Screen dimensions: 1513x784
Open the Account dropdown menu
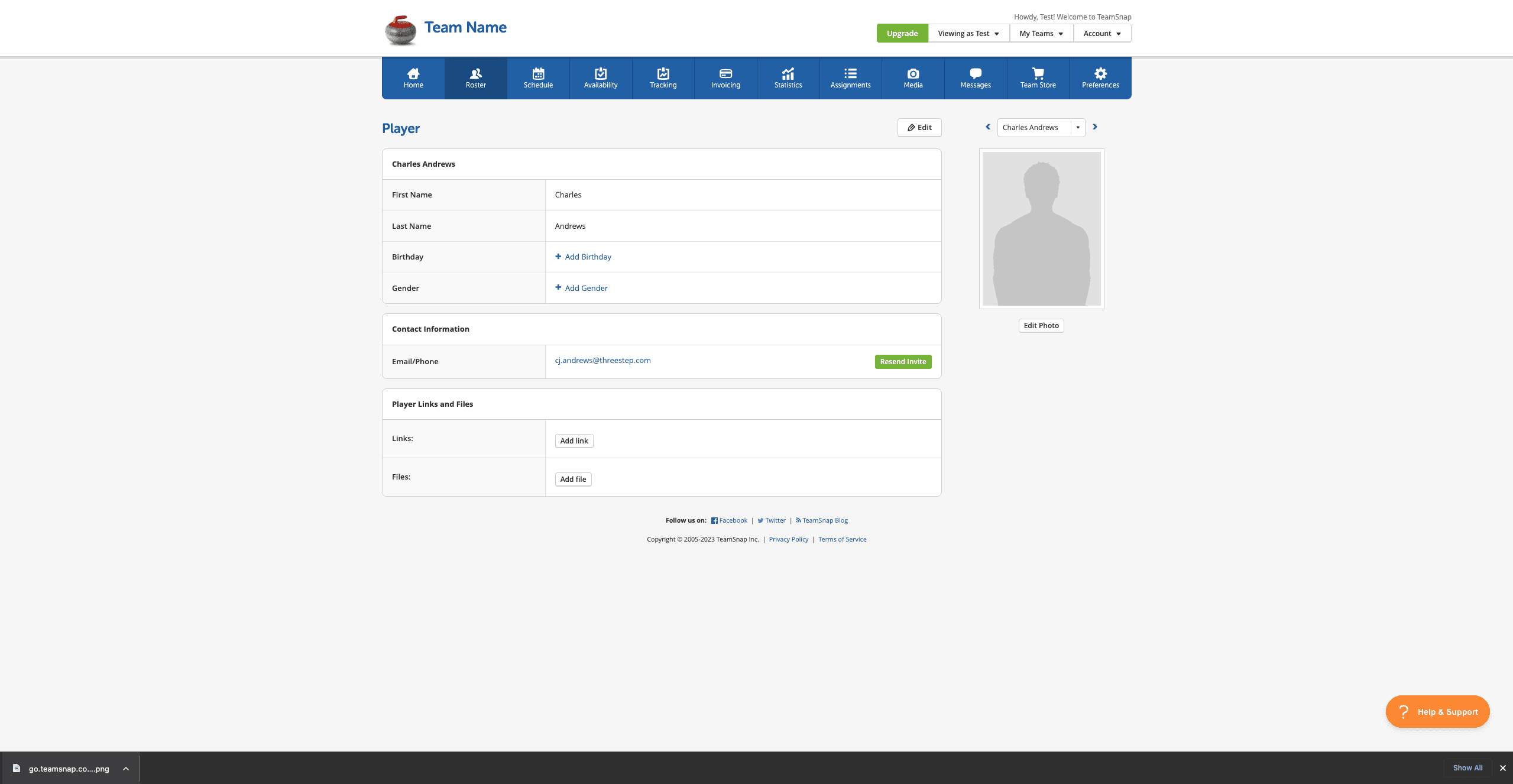1101,34
